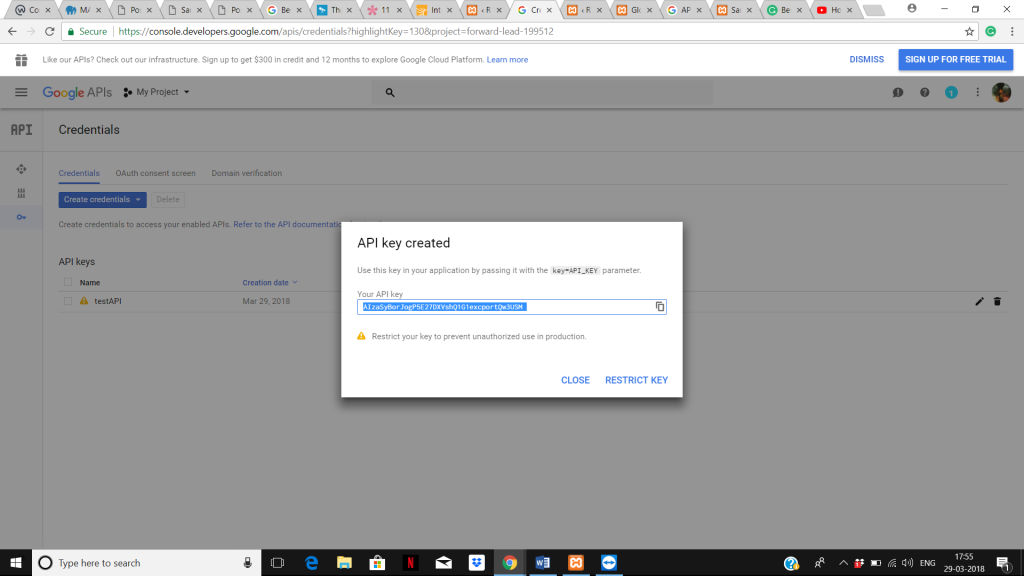Toggle the select-all checkbox in Name header
Image resolution: width=1024 pixels, height=576 pixels.
(68, 283)
